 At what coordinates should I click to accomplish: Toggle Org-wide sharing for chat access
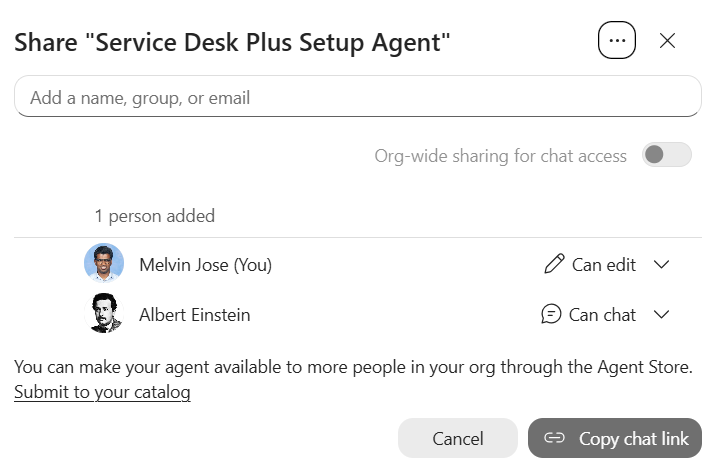pos(666,155)
